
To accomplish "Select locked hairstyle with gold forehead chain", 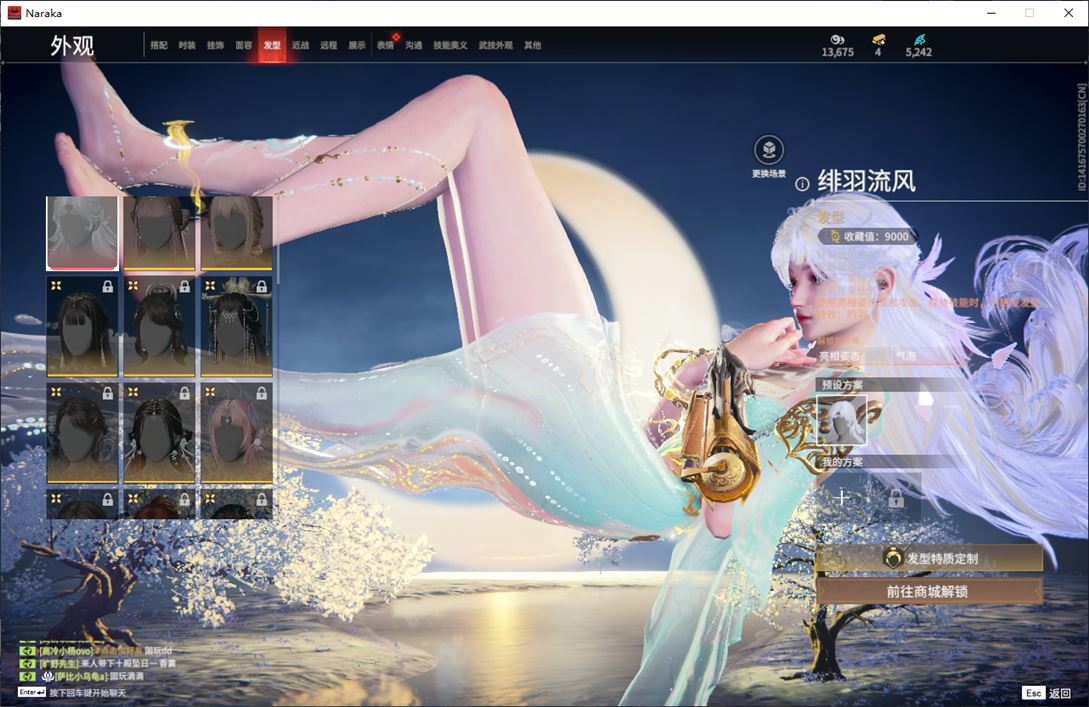I will click(159, 433).
